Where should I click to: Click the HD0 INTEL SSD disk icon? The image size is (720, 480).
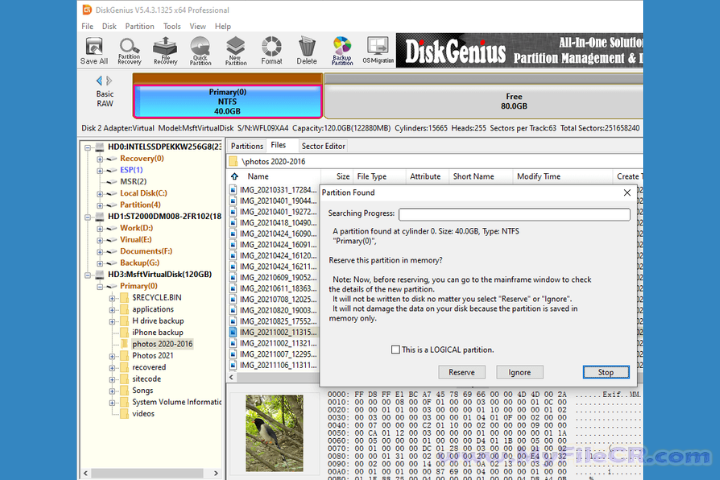[99, 147]
